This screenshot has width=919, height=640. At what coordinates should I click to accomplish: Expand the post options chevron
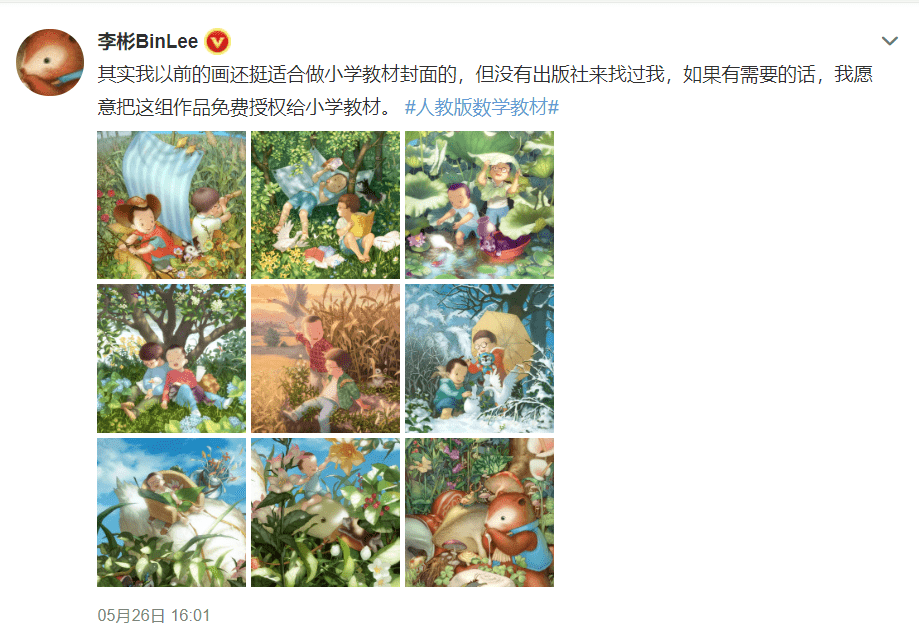(x=890, y=41)
